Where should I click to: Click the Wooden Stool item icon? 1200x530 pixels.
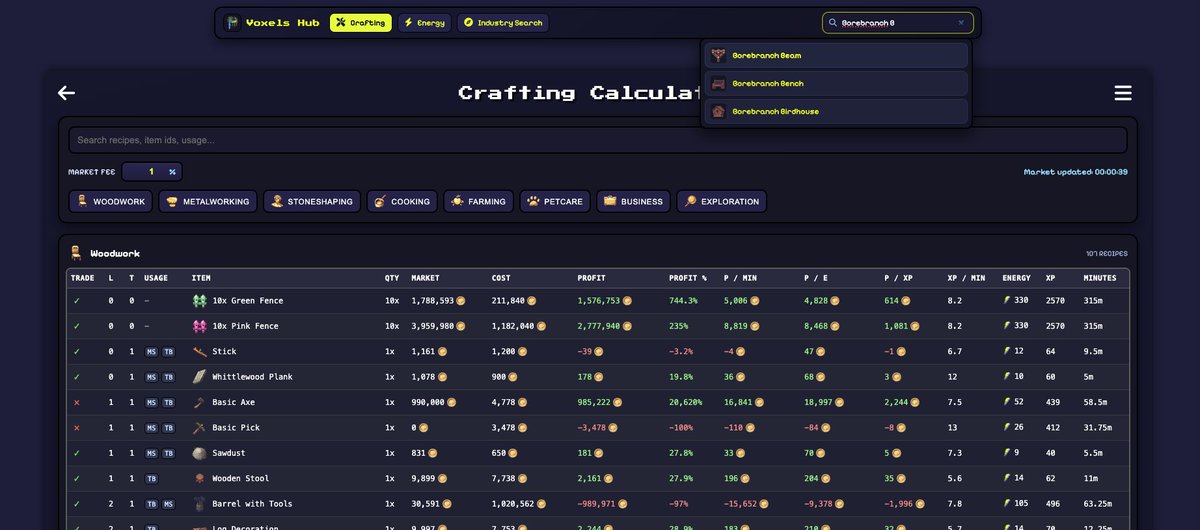pos(199,478)
